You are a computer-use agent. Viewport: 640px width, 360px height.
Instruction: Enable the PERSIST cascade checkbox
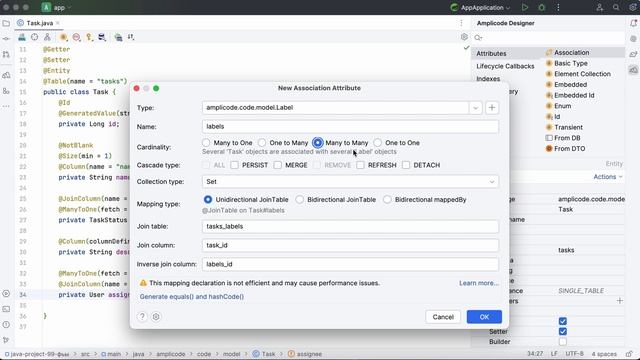tap(234, 165)
